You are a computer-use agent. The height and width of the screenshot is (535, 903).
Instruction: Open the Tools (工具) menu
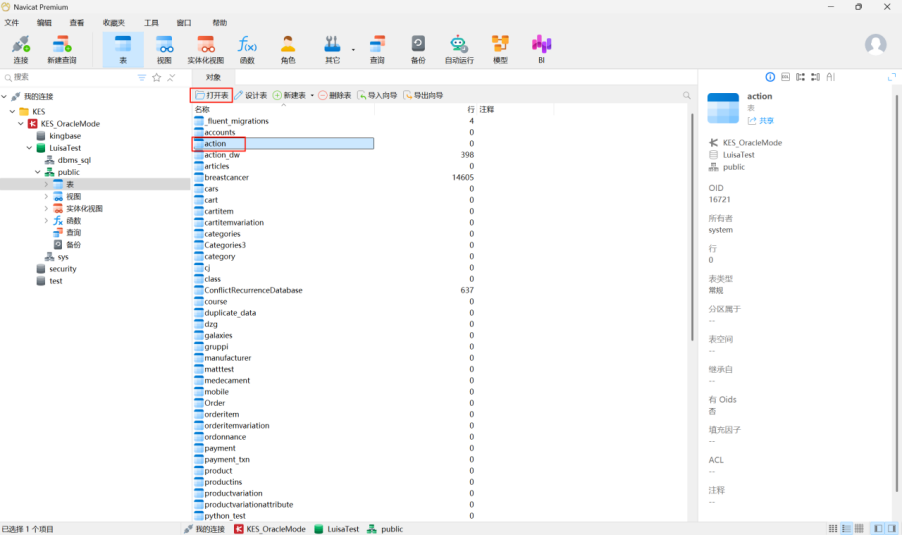point(151,22)
